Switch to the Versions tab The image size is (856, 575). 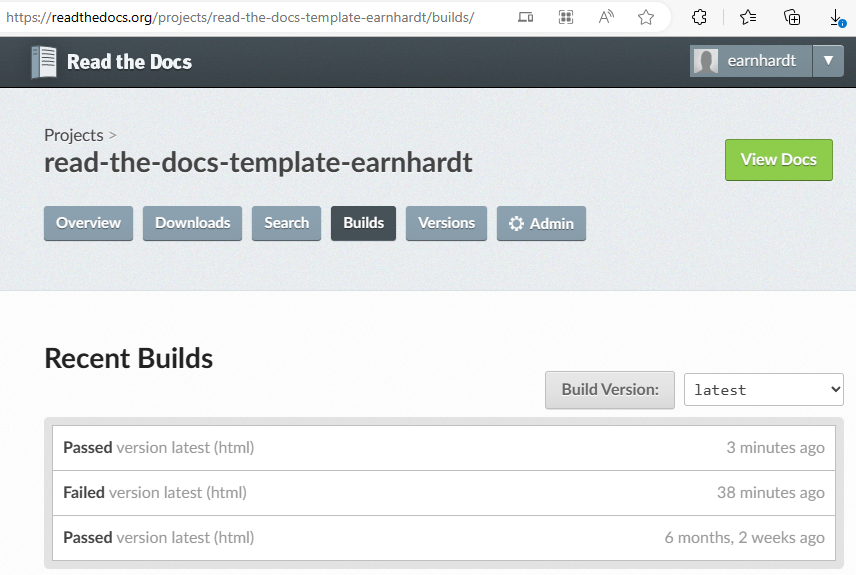447,223
